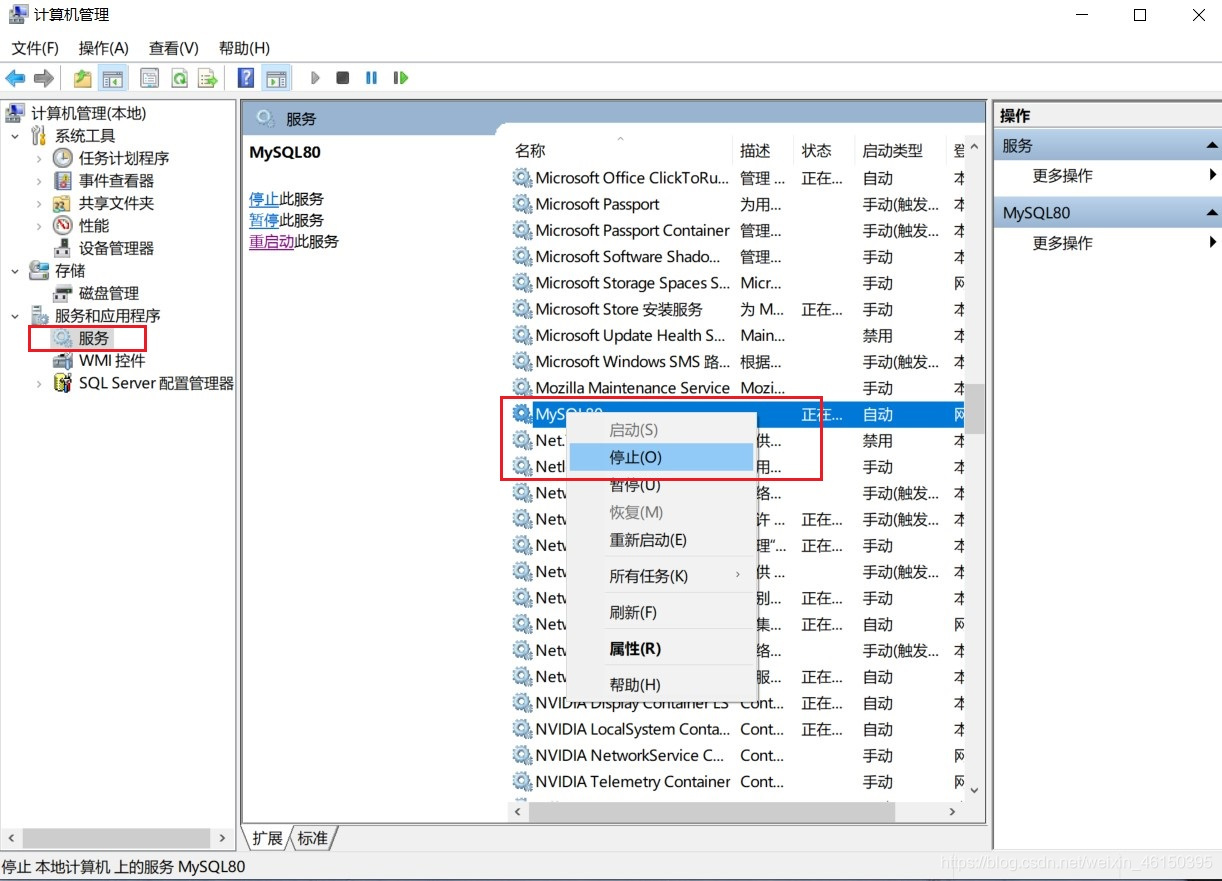Select the NVIDIA LocalSystem Container service icon
The image size is (1222, 881).
522,729
